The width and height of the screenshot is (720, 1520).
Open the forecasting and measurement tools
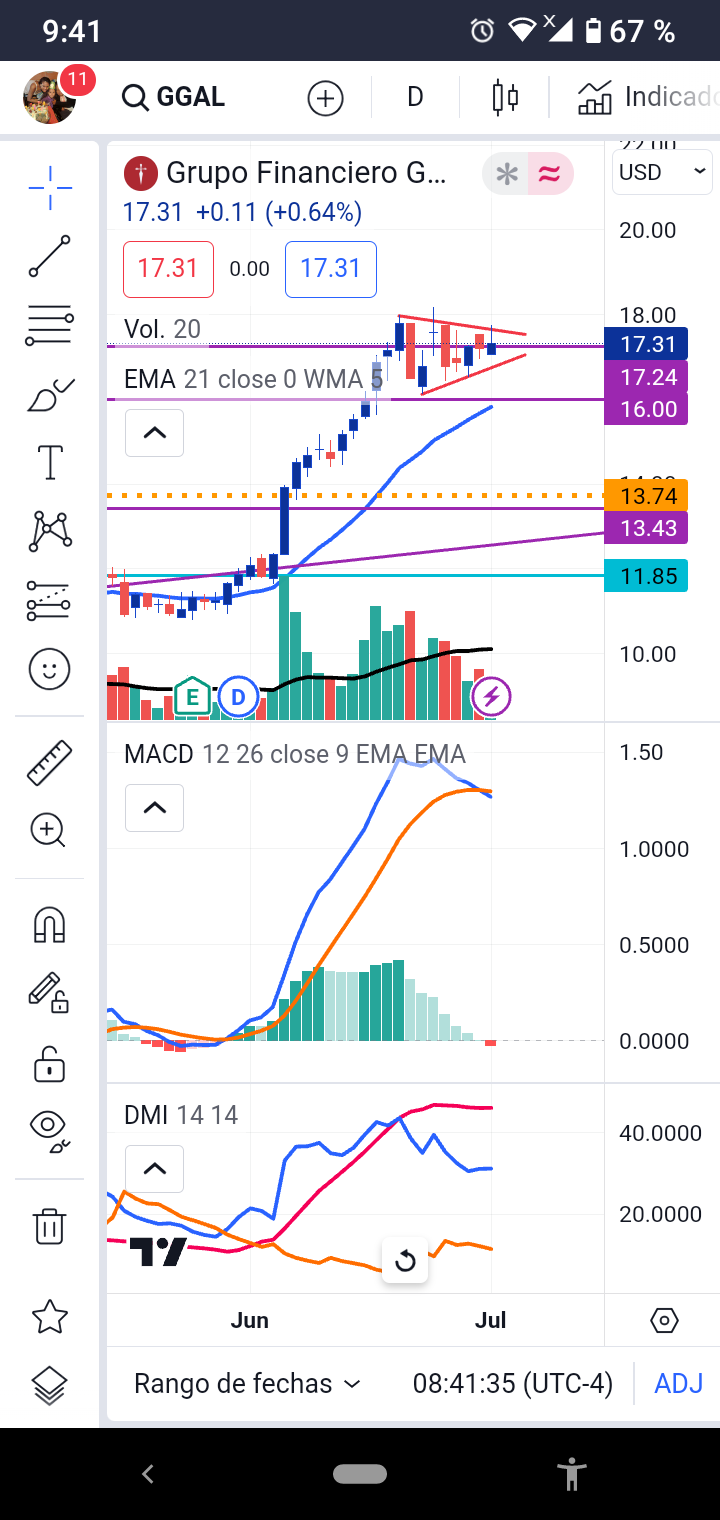49,600
